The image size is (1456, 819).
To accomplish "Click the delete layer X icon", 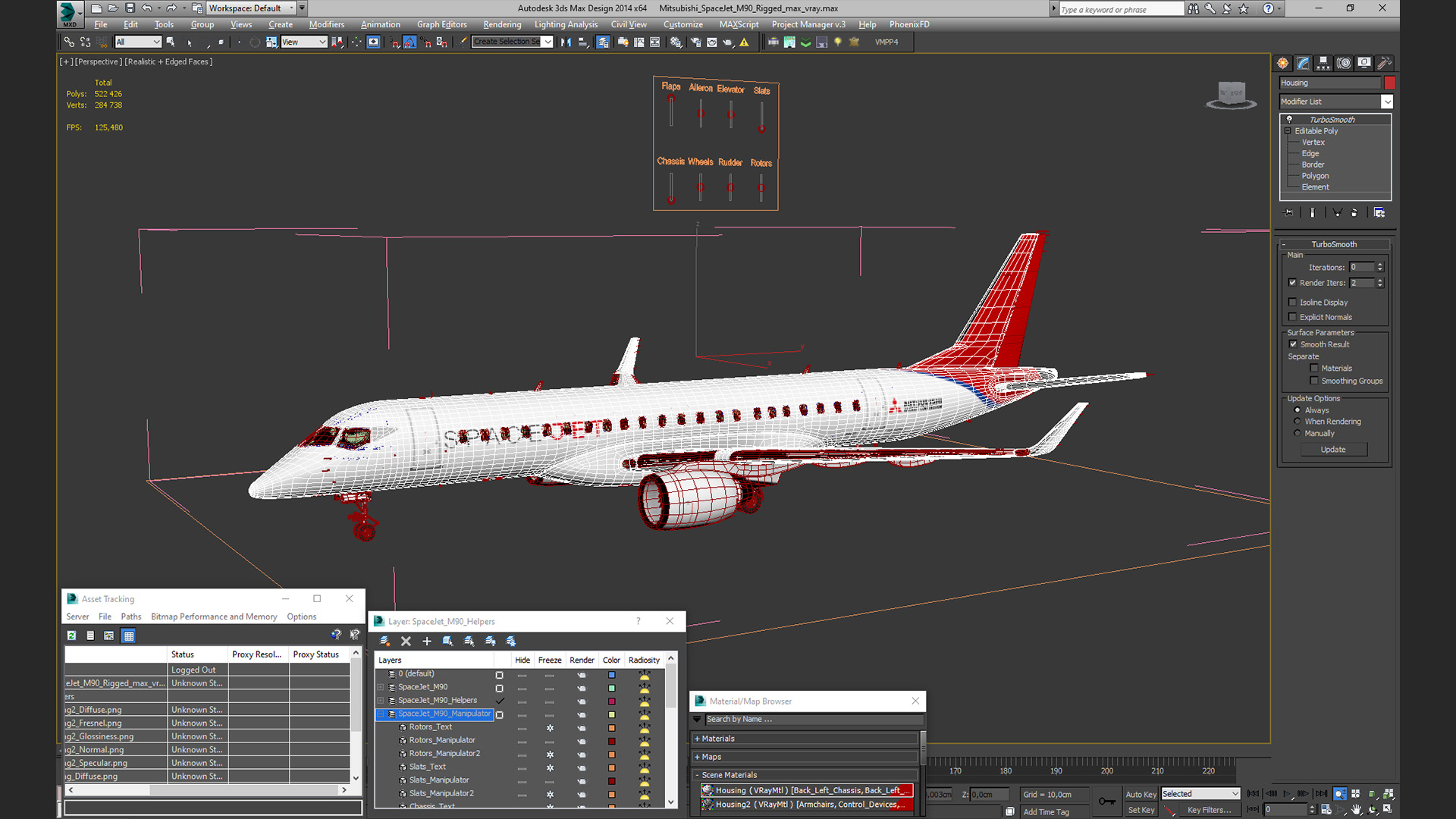I will [x=406, y=642].
